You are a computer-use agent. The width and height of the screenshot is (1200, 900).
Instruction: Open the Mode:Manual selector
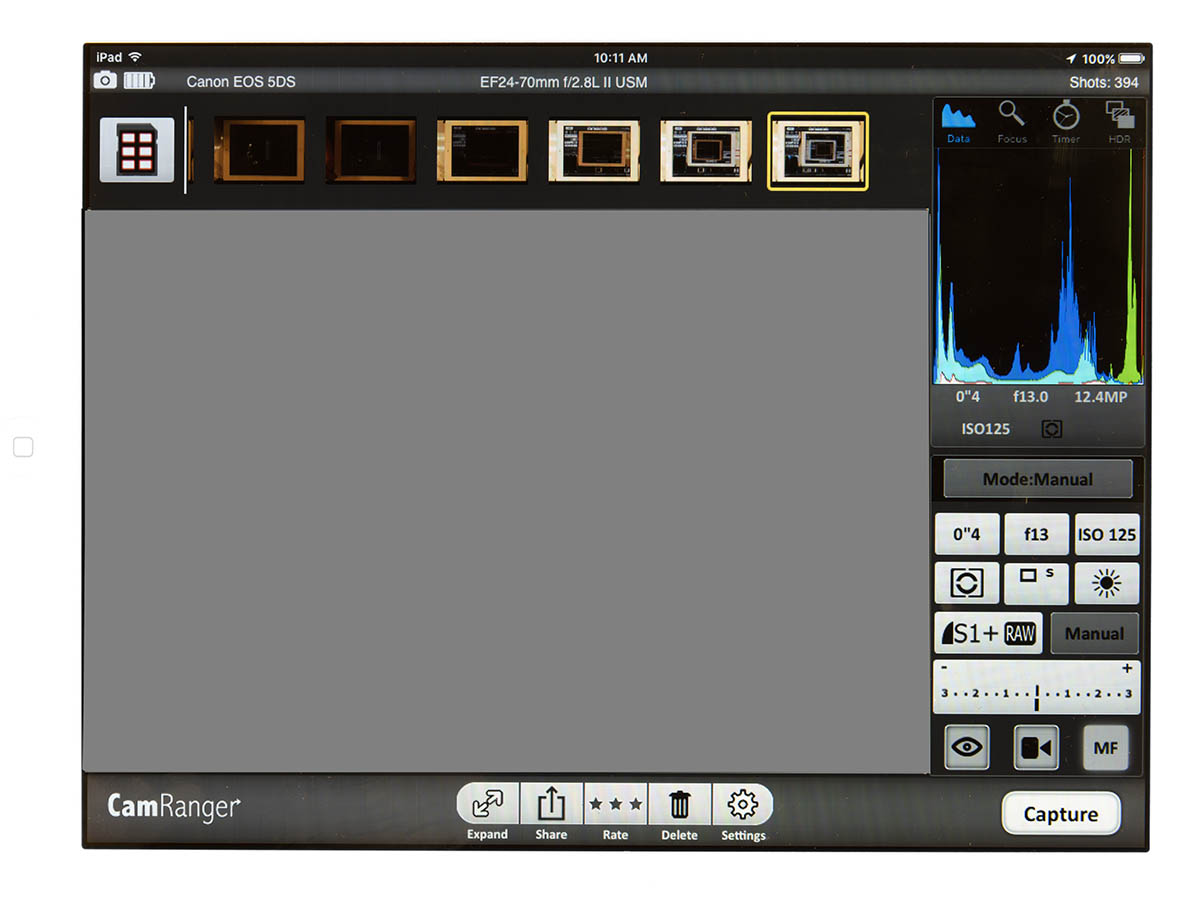[1037, 479]
